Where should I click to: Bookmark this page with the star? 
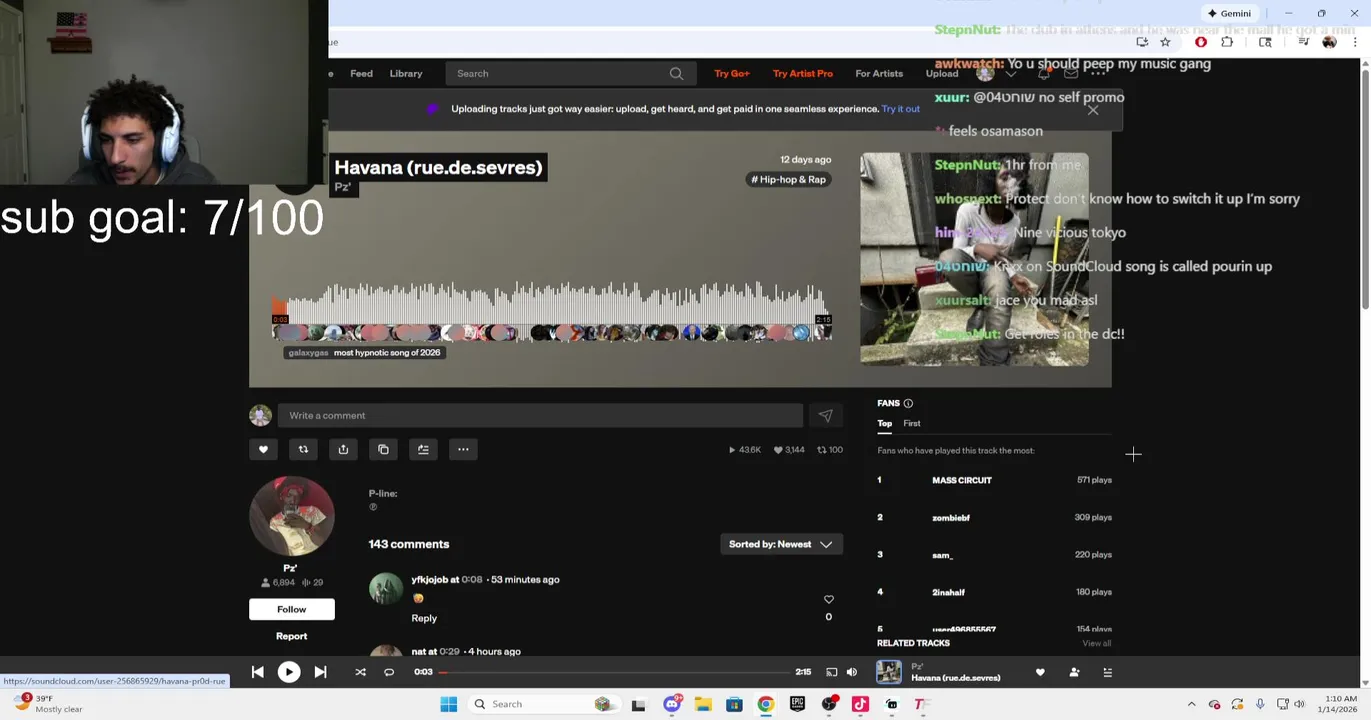pos(1165,42)
